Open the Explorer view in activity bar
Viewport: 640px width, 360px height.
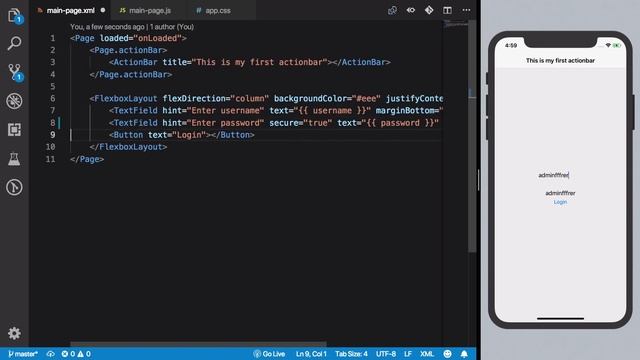(x=14, y=16)
